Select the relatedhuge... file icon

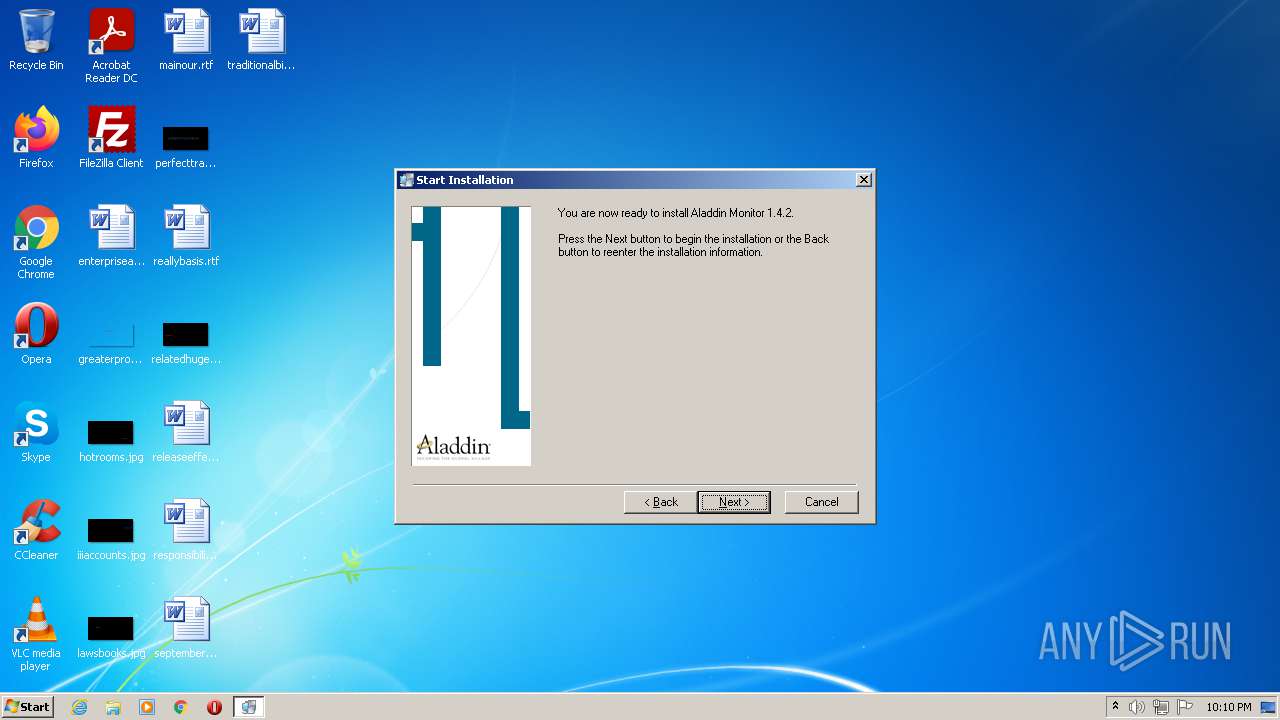point(186,341)
